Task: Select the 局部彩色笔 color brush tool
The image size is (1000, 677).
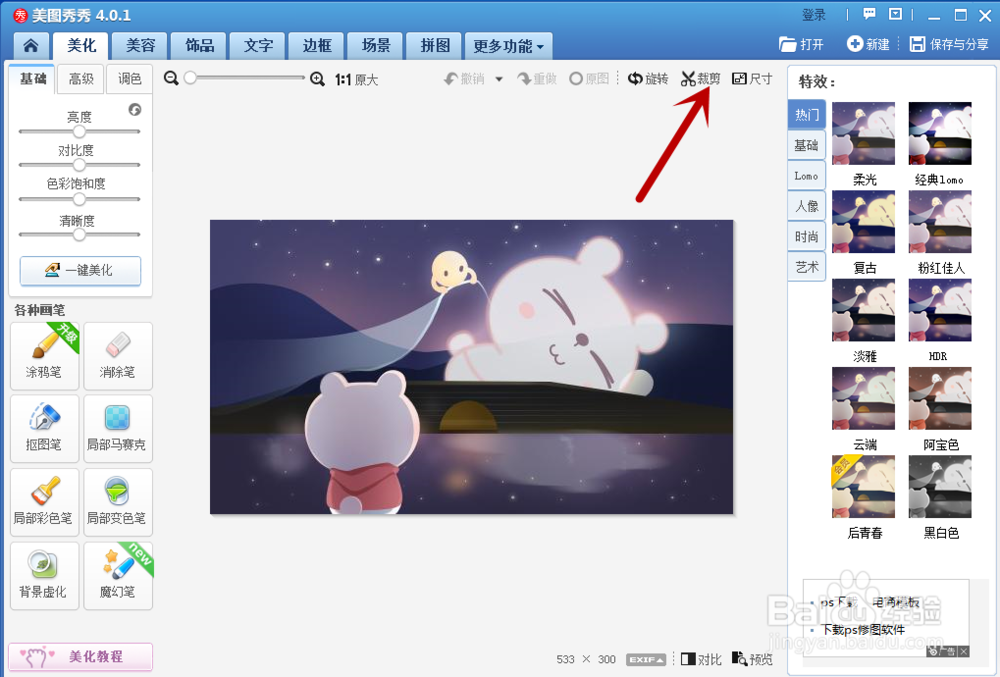Action: [x=44, y=502]
